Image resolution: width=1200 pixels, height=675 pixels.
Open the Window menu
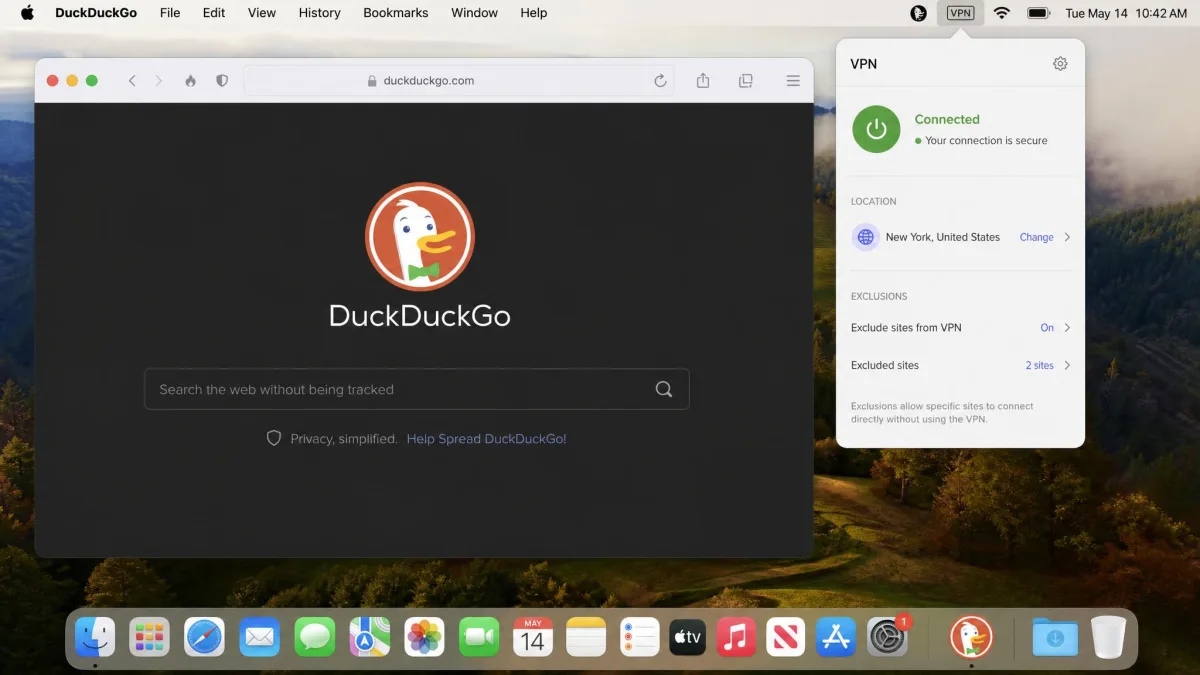click(x=474, y=13)
